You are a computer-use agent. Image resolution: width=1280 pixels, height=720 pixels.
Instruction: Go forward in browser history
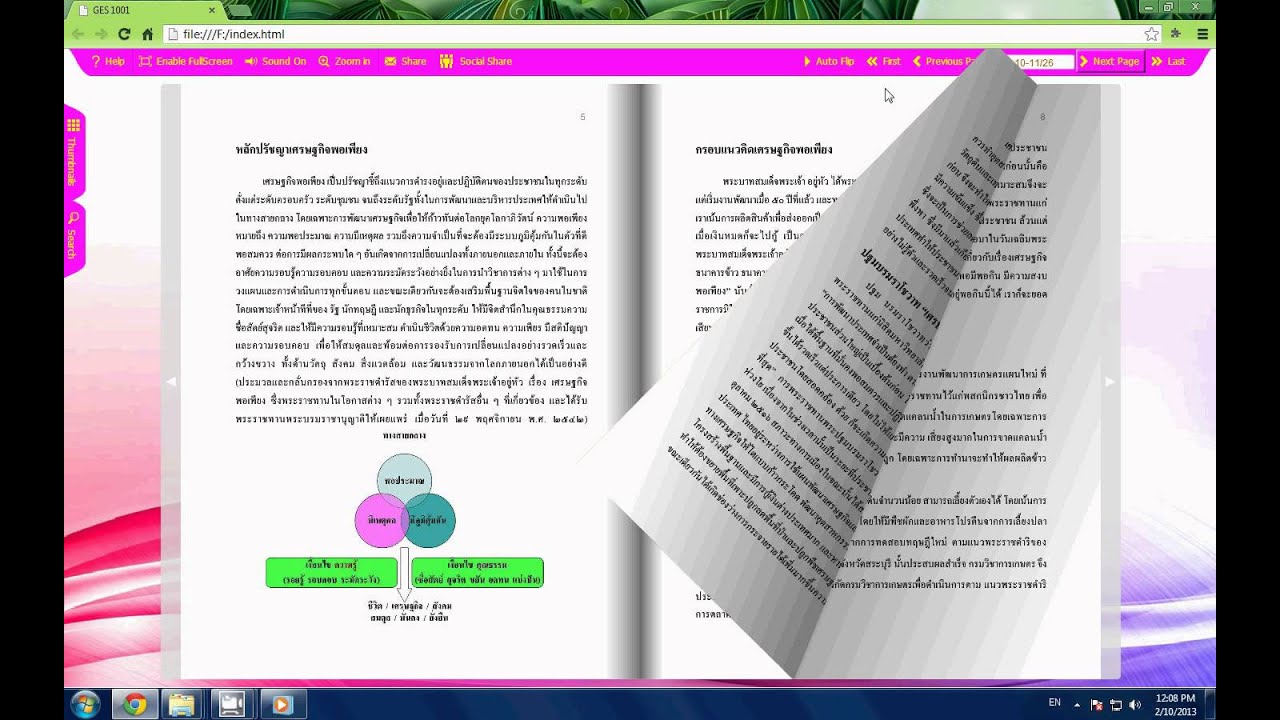[101, 34]
